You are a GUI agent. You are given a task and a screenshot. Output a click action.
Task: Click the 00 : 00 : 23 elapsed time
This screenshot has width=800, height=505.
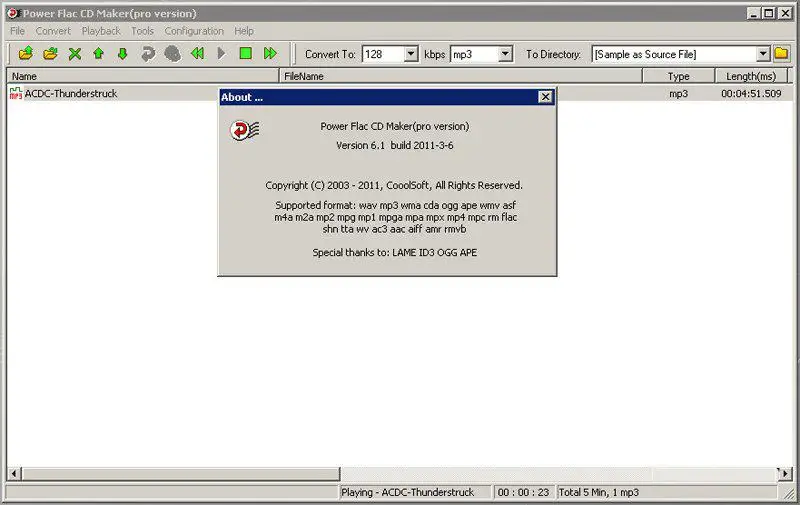(x=523, y=492)
